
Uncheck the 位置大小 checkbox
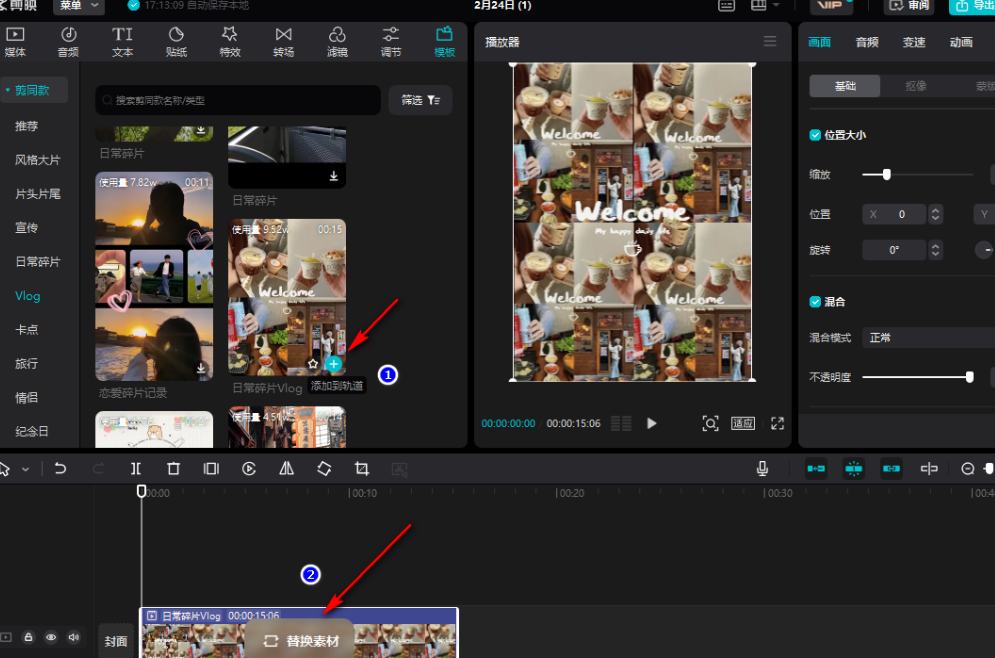(815, 135)
